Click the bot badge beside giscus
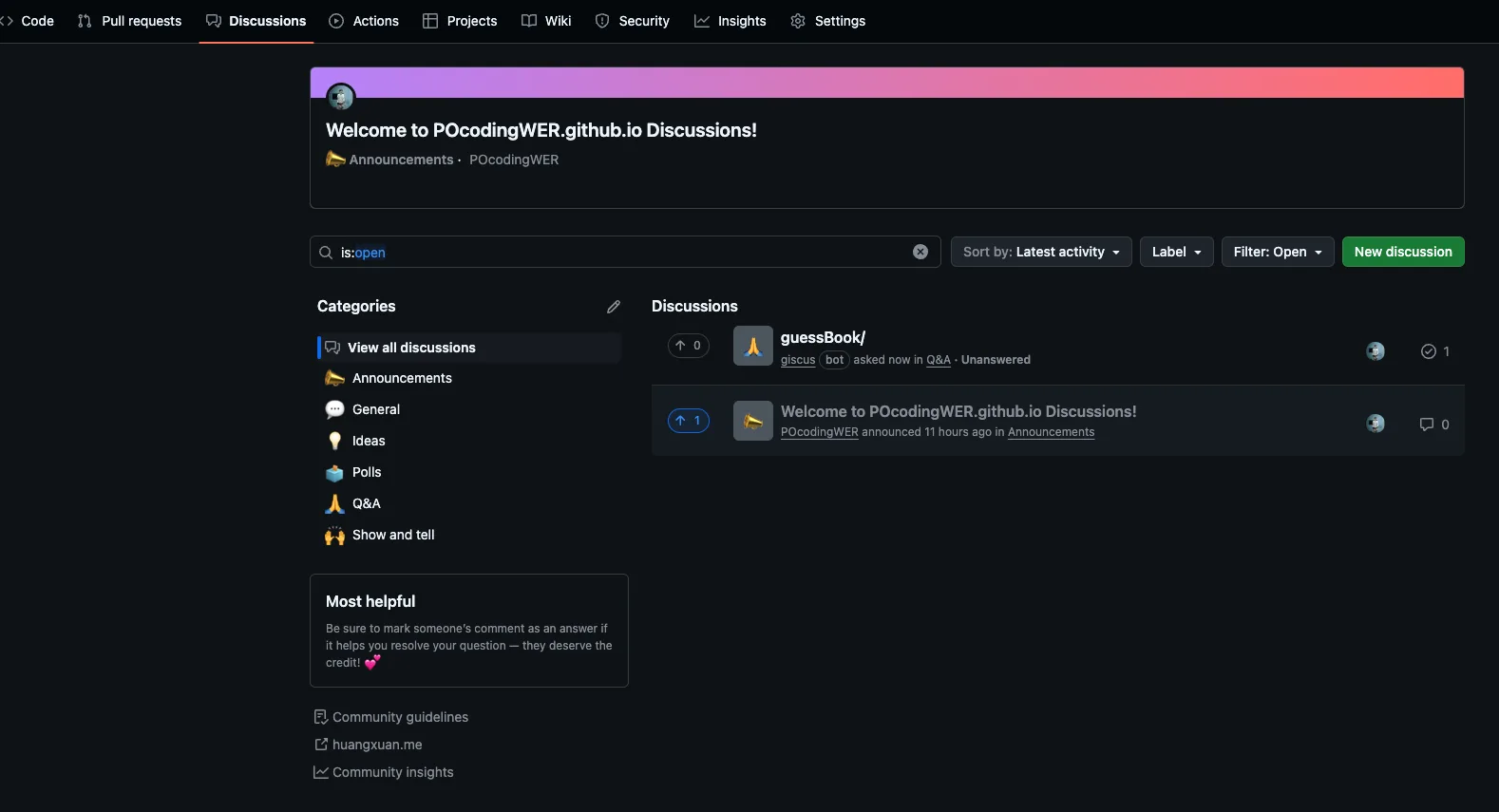Image resolution: width=1499 pixels, height=812 pixels. pyautogui.click(x=834, y=360)
